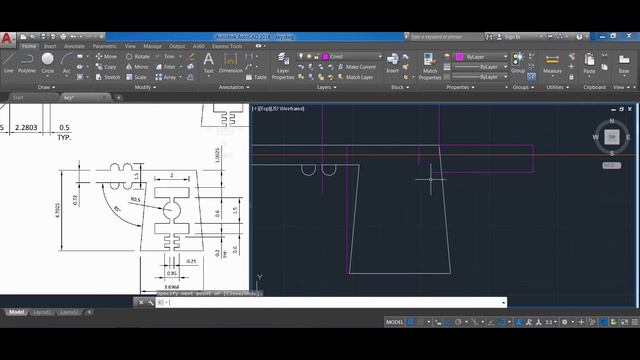This screenshot has width=640, height=360.
Task: Expand the Draw panel
Action: coord(46,87)
